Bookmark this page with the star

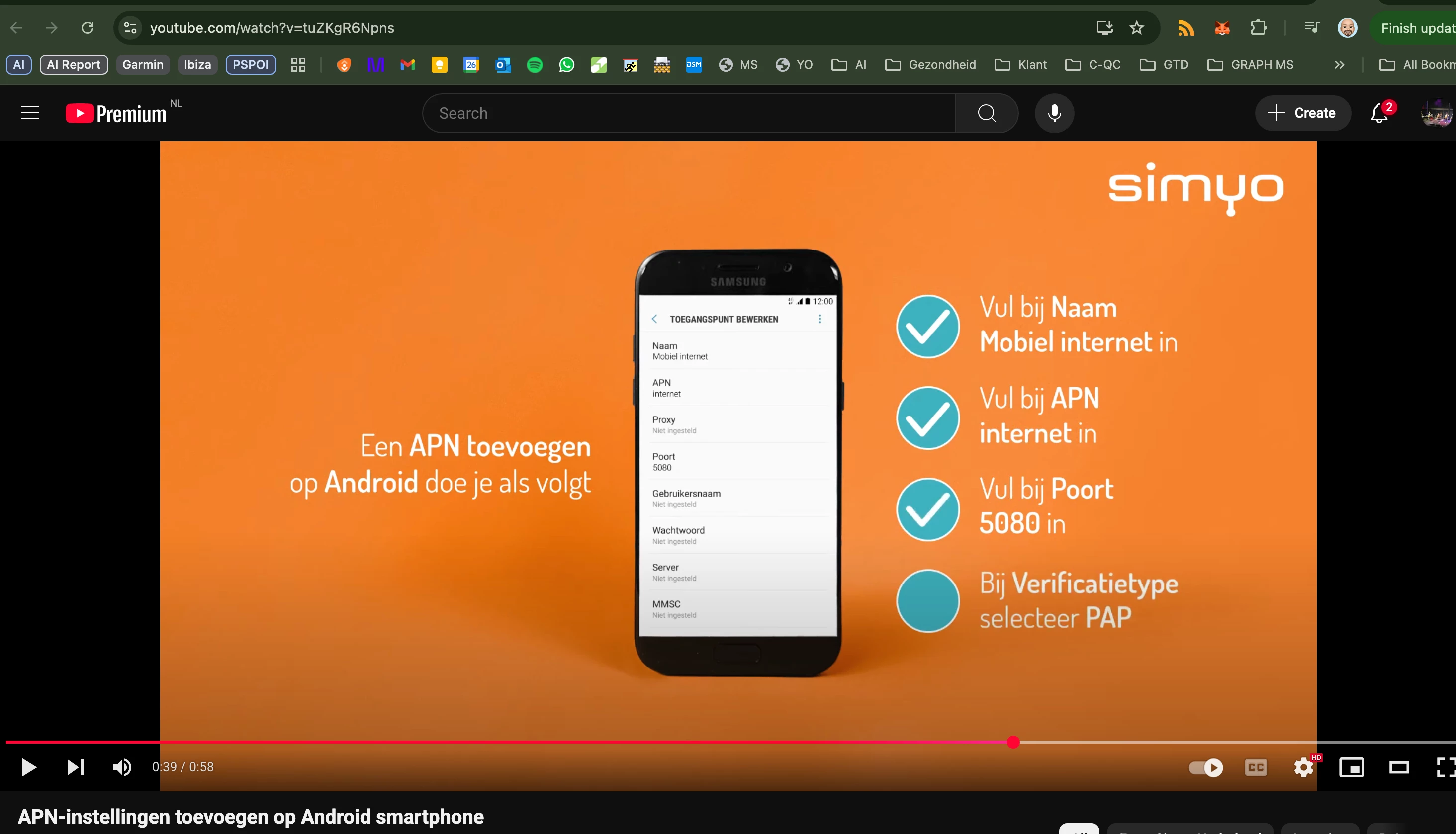1137,28
